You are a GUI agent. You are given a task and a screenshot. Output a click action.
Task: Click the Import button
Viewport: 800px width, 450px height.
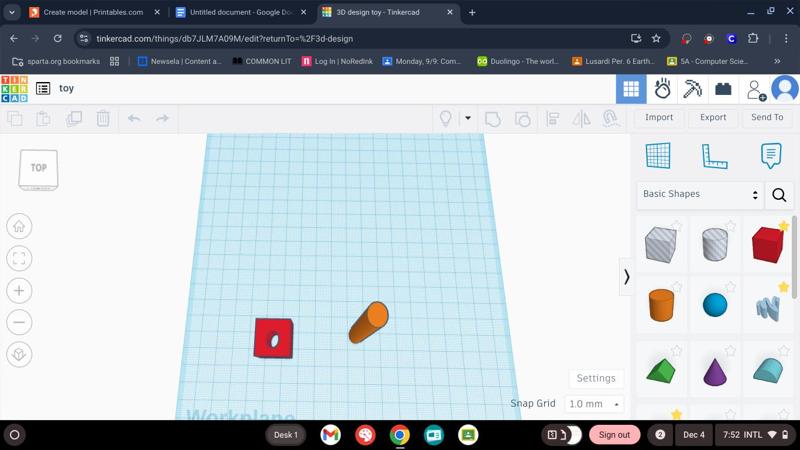659,117
